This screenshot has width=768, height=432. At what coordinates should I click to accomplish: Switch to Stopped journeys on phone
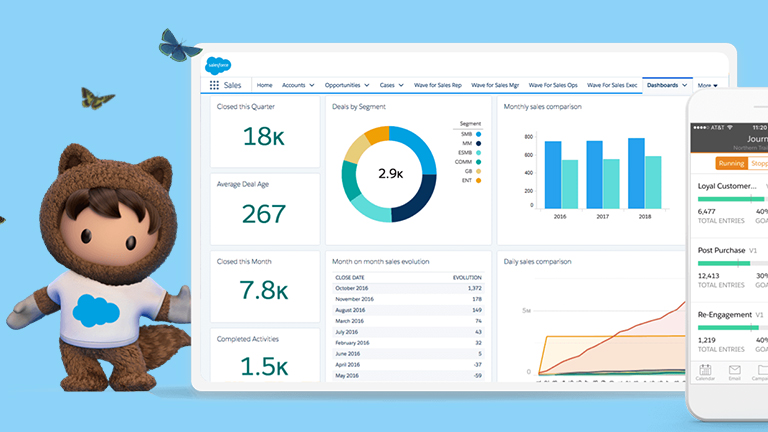click(759, 162)
